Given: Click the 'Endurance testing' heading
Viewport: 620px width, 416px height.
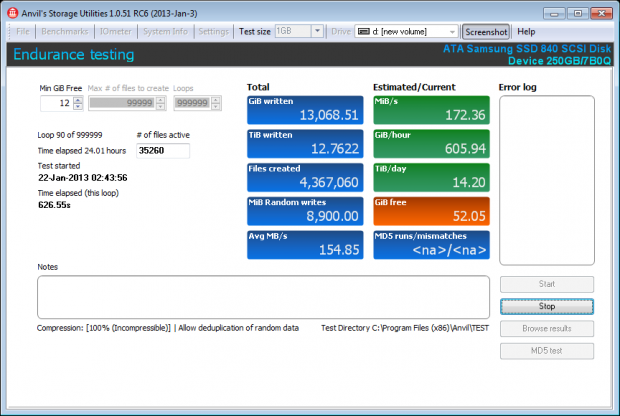Looking at the screenshot, I should (74, 55).
